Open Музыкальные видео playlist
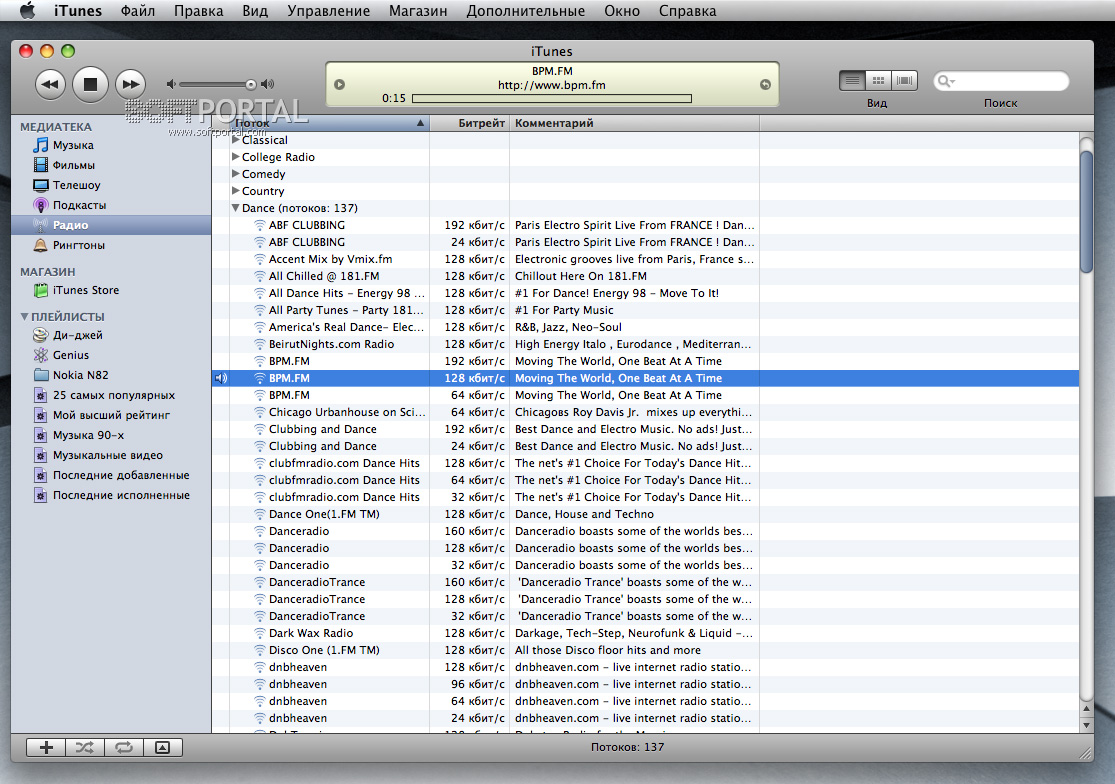Screen dimensions: 1115x784 [x=108, y=455]
